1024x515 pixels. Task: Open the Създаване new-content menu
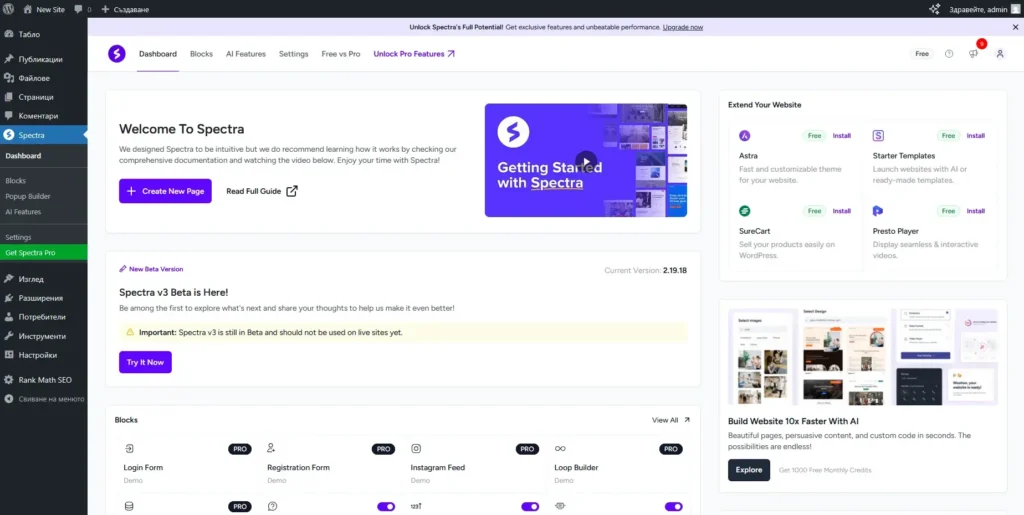click(x=125, y=9)
